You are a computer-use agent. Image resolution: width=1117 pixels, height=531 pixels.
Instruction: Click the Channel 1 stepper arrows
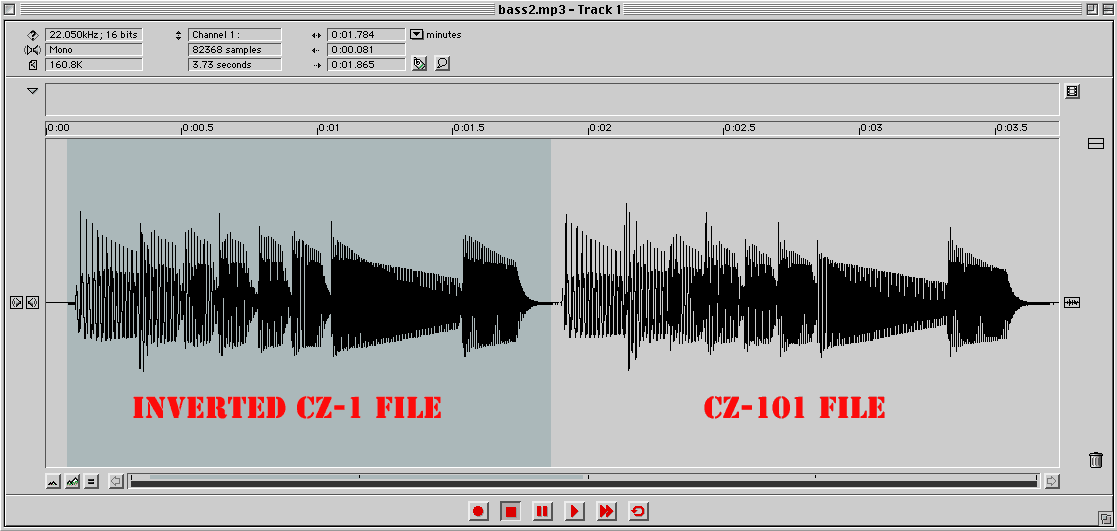[x=179, y=34]
